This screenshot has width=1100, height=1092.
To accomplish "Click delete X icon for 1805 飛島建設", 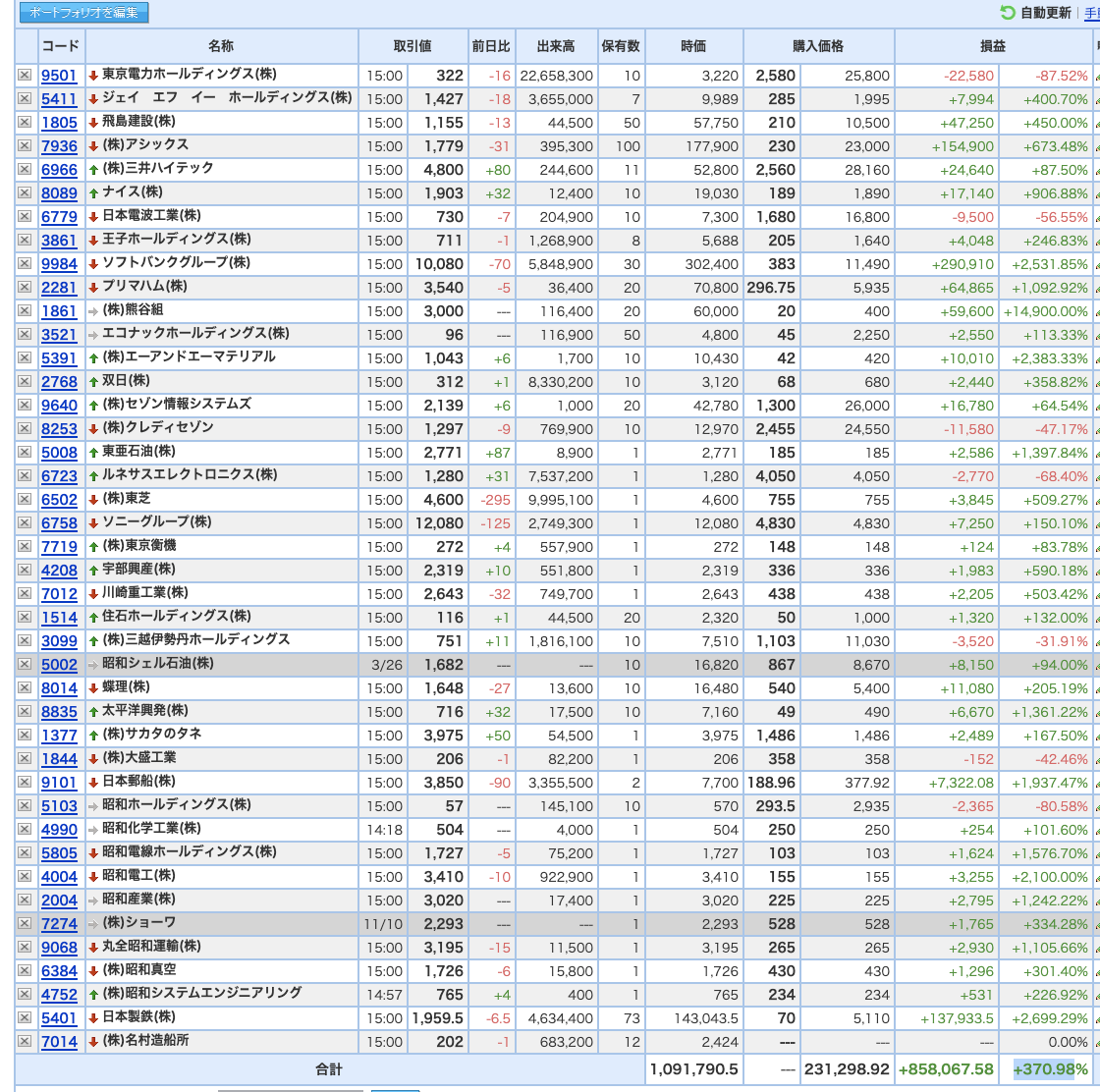I will (x=25, y=122).
